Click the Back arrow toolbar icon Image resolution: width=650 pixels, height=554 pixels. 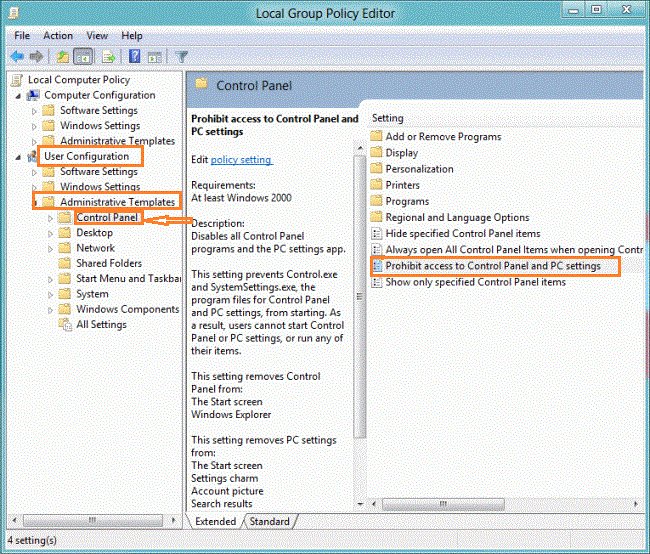[17, 56]
